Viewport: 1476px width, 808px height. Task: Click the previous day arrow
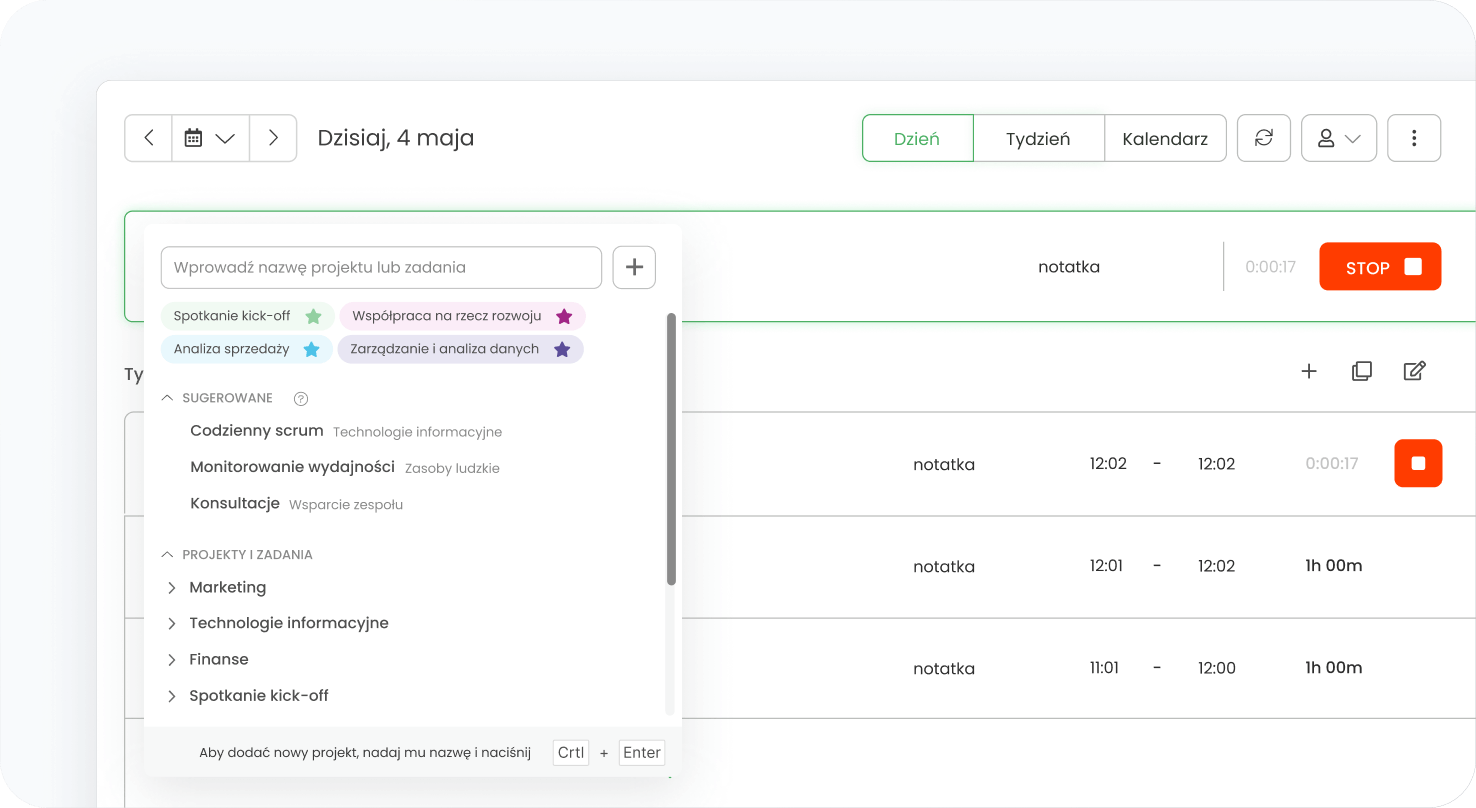click(148, 138)
